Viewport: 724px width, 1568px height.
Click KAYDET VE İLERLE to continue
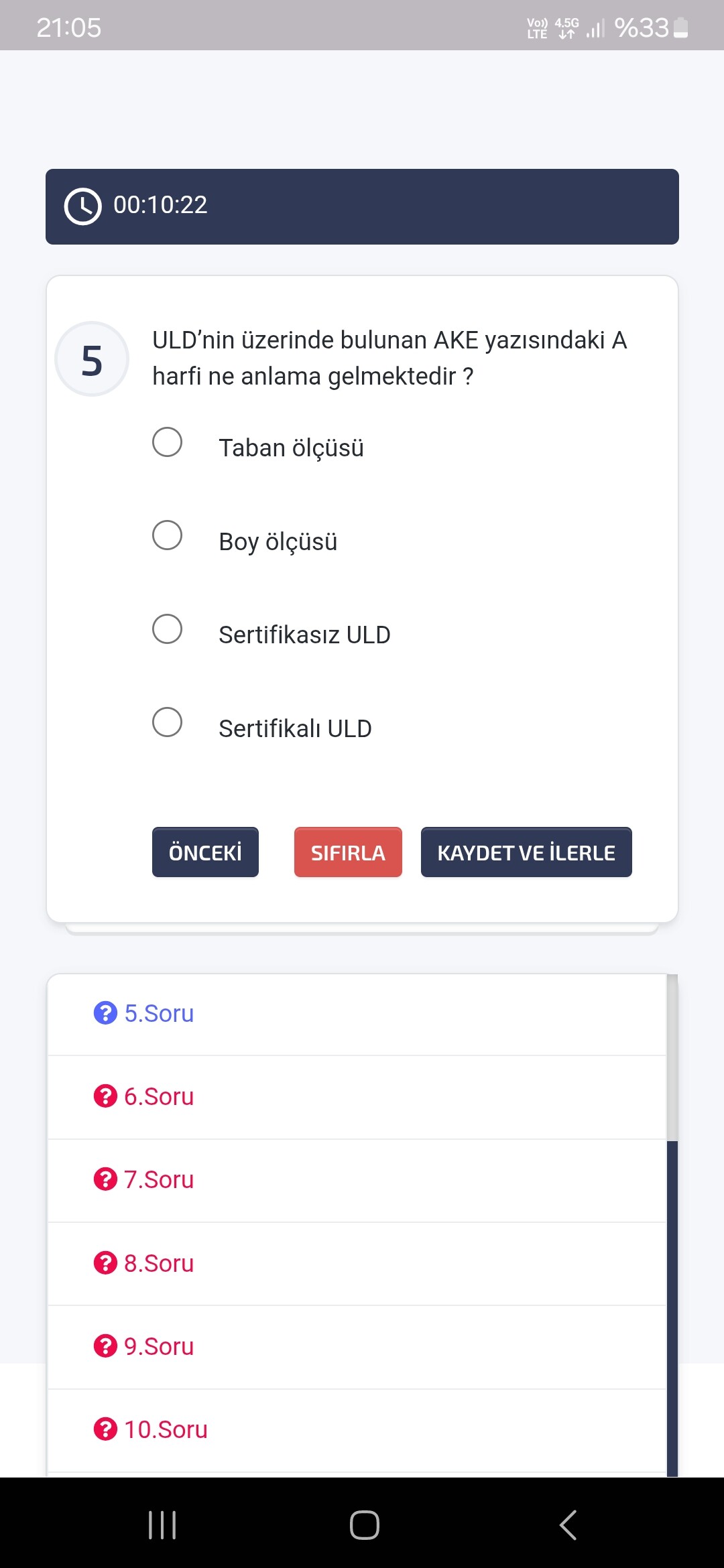click(x=526, y=852)
